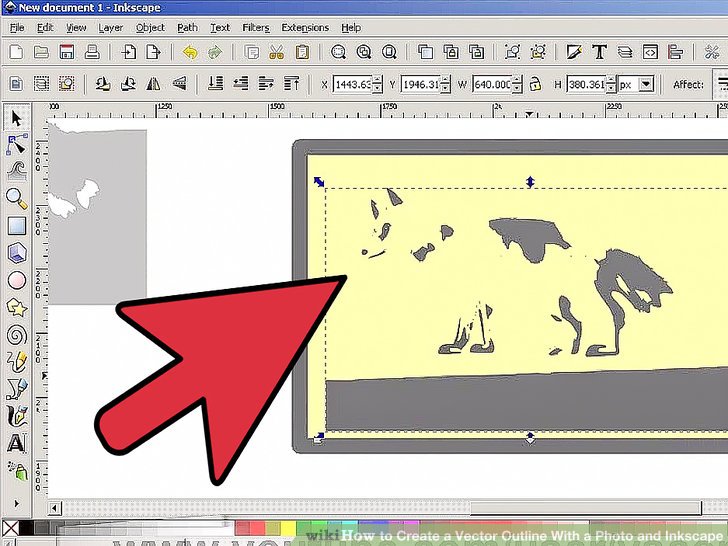This screenshot has width=728, height=546.
Task: Select the Star polygon tool
Action: [x=17, y=307]
